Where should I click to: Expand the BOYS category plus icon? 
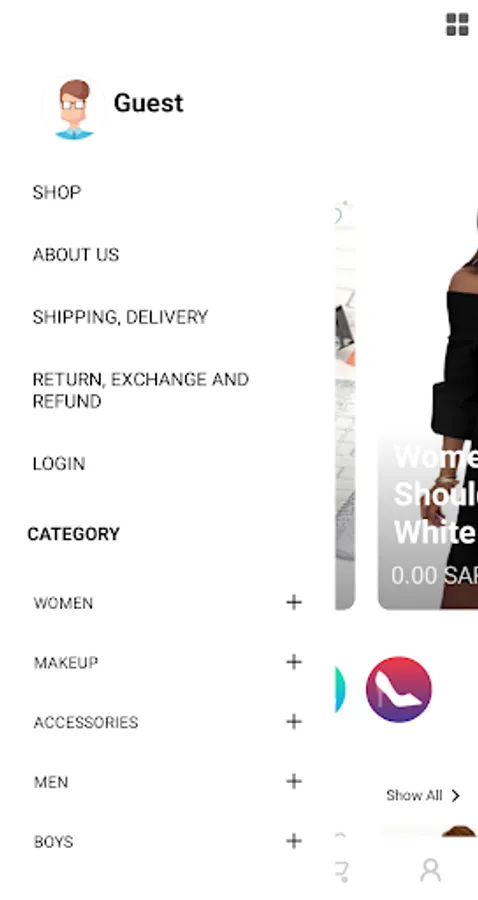294,841
